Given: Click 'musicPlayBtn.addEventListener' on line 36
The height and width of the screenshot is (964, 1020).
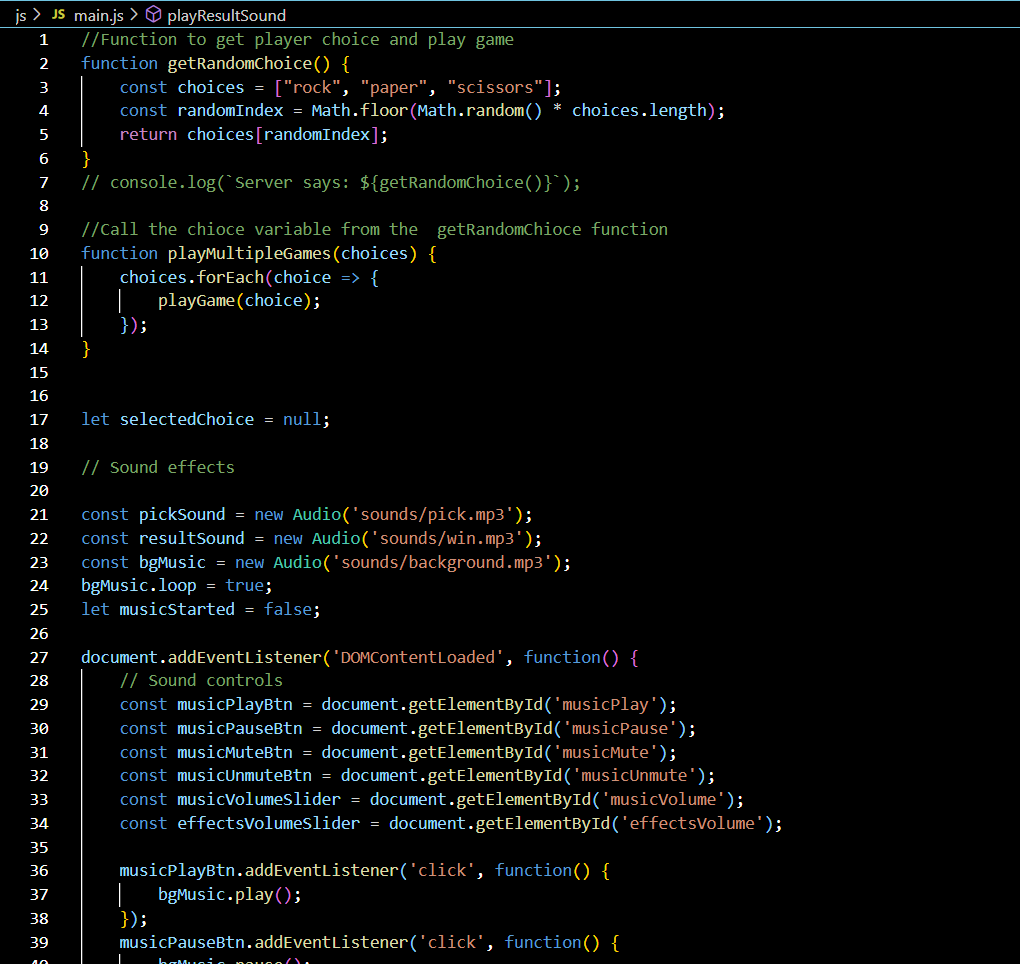Looking at the screenshot, I should coord(259,871).
